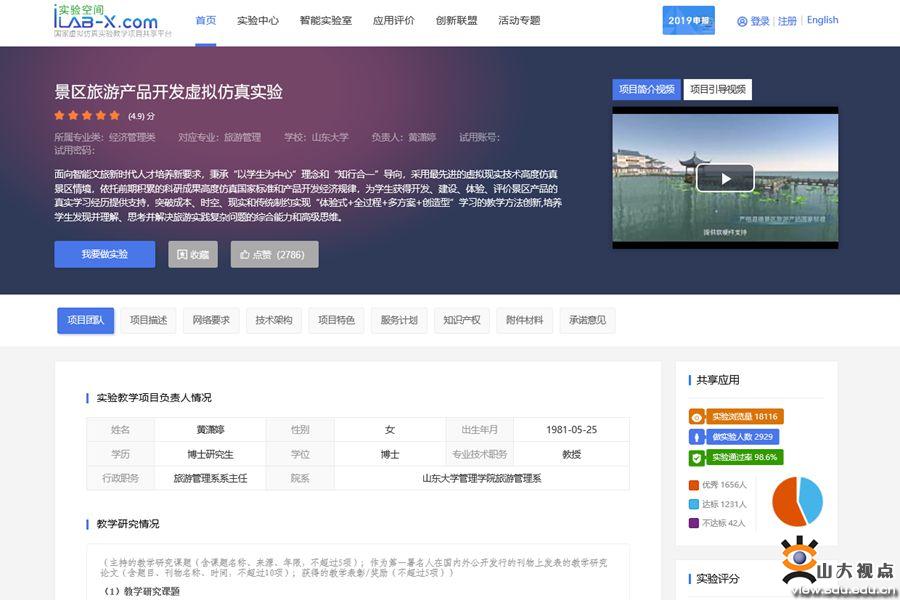Like the experiment using the 点赞 button
Screen dimensions: 900x600
pos(274,254)
